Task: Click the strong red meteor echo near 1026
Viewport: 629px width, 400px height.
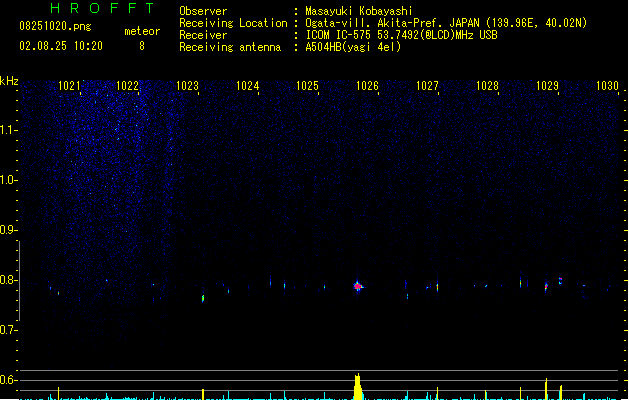Action: click(x=358, y=286)
